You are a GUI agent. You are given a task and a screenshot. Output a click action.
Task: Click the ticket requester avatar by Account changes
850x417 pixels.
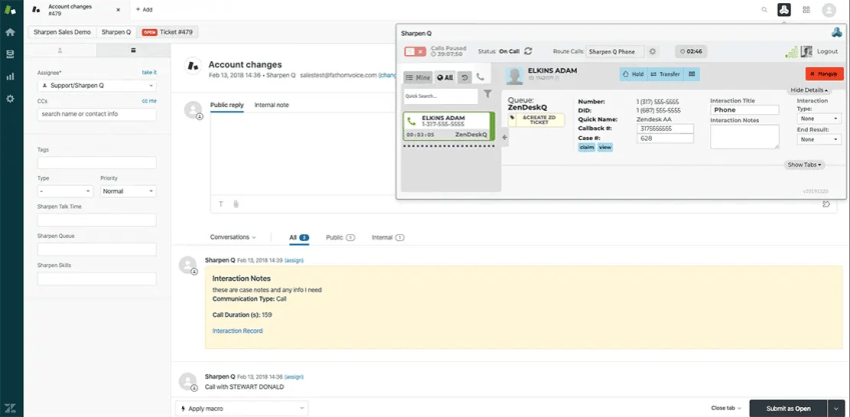pyautogui.click(x=191, y=66)
